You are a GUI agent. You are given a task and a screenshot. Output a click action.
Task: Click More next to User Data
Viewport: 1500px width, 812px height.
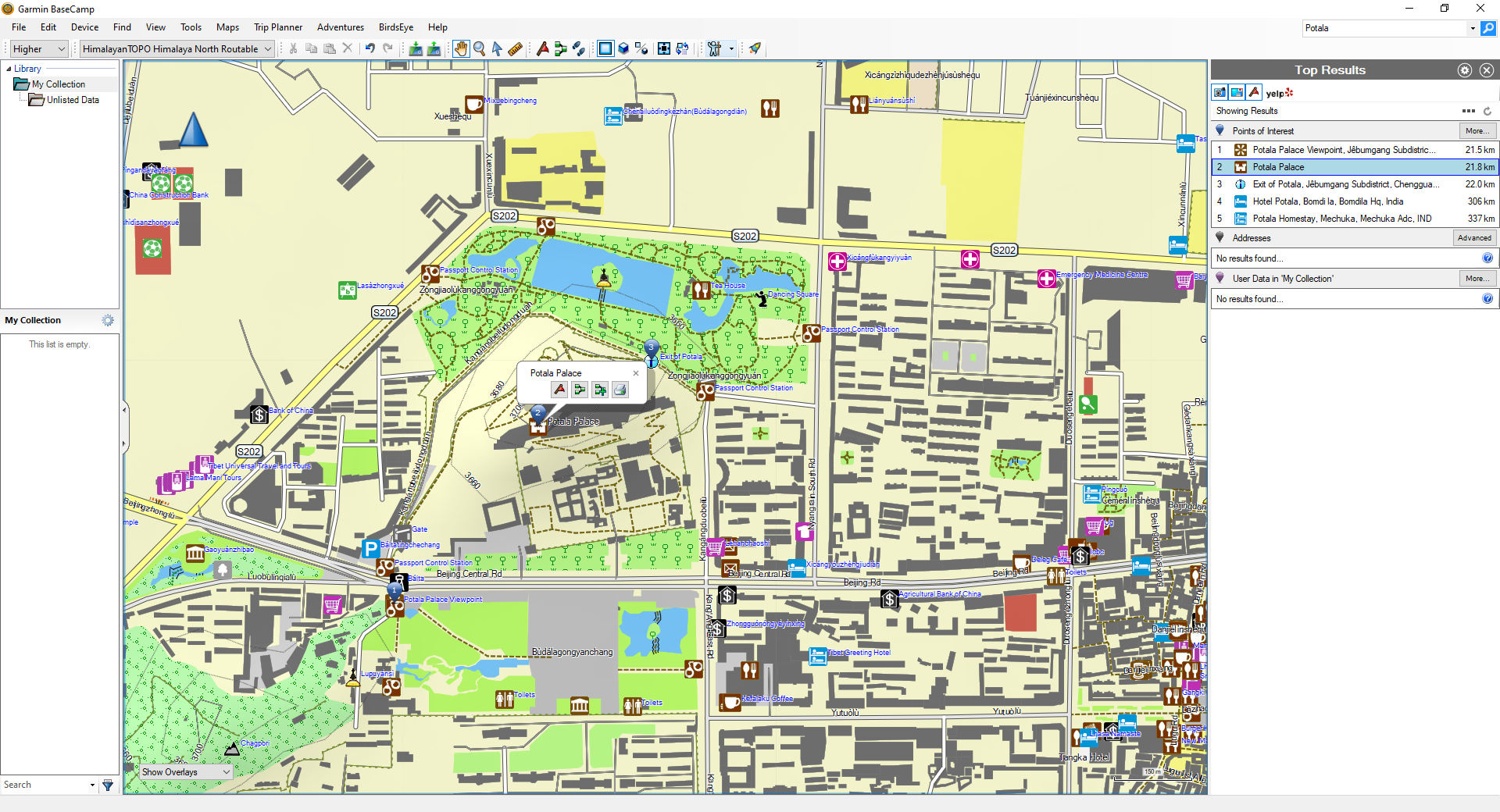tap(1477, 279)
